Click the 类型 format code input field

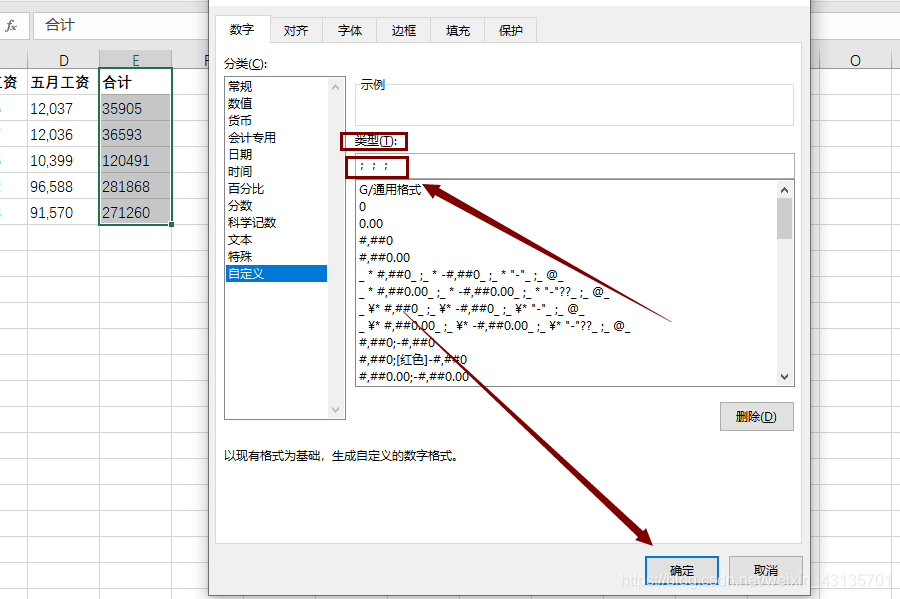[575, 166]
